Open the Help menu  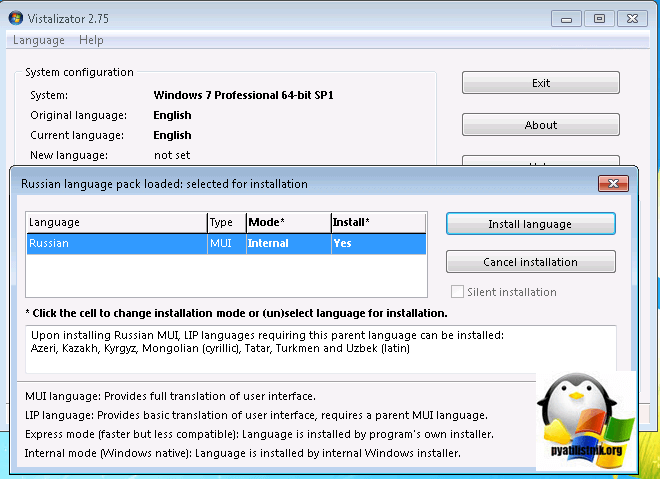click(x=91, y=40)
